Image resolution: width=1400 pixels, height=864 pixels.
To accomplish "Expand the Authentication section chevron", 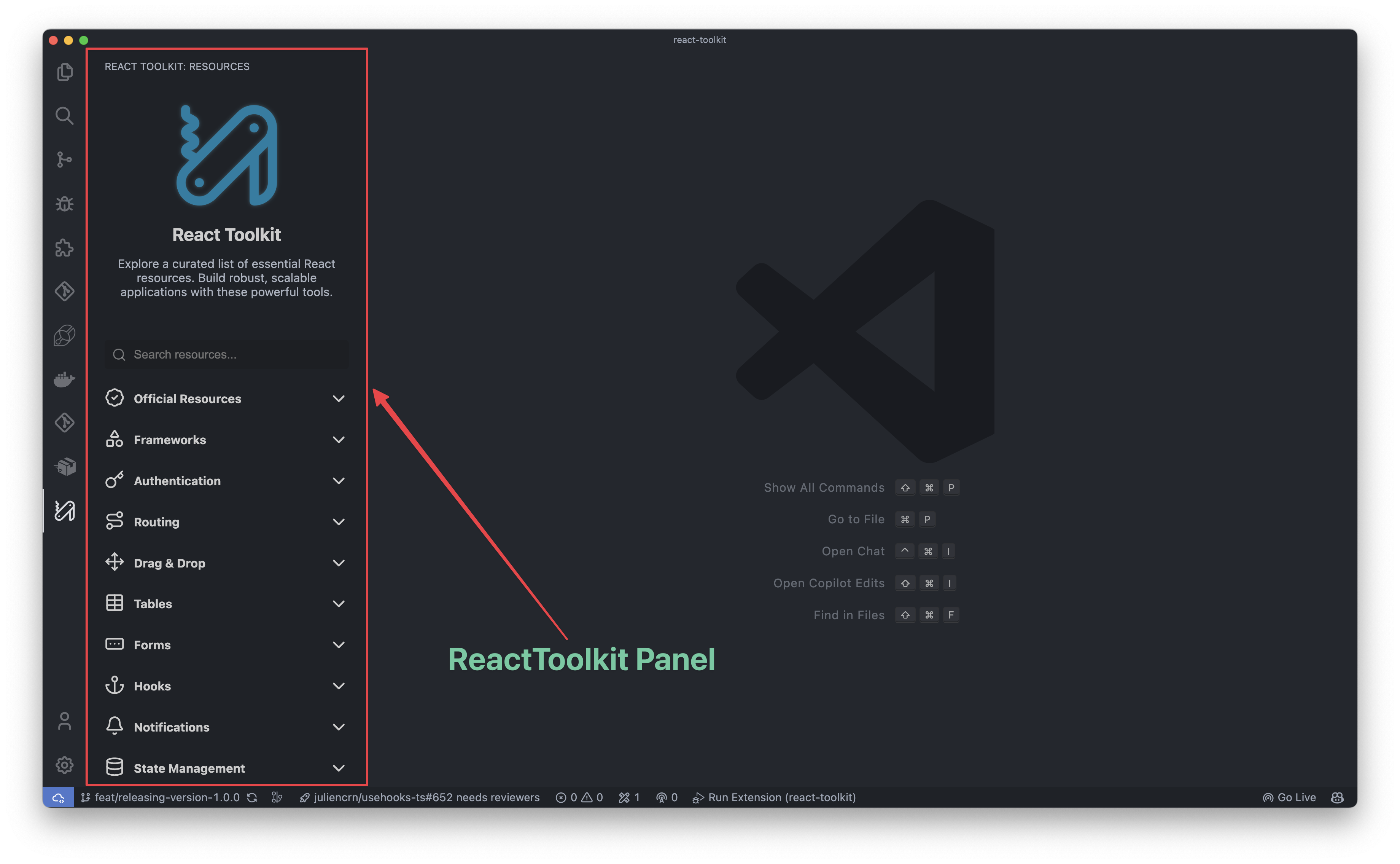I will point(339,481).
